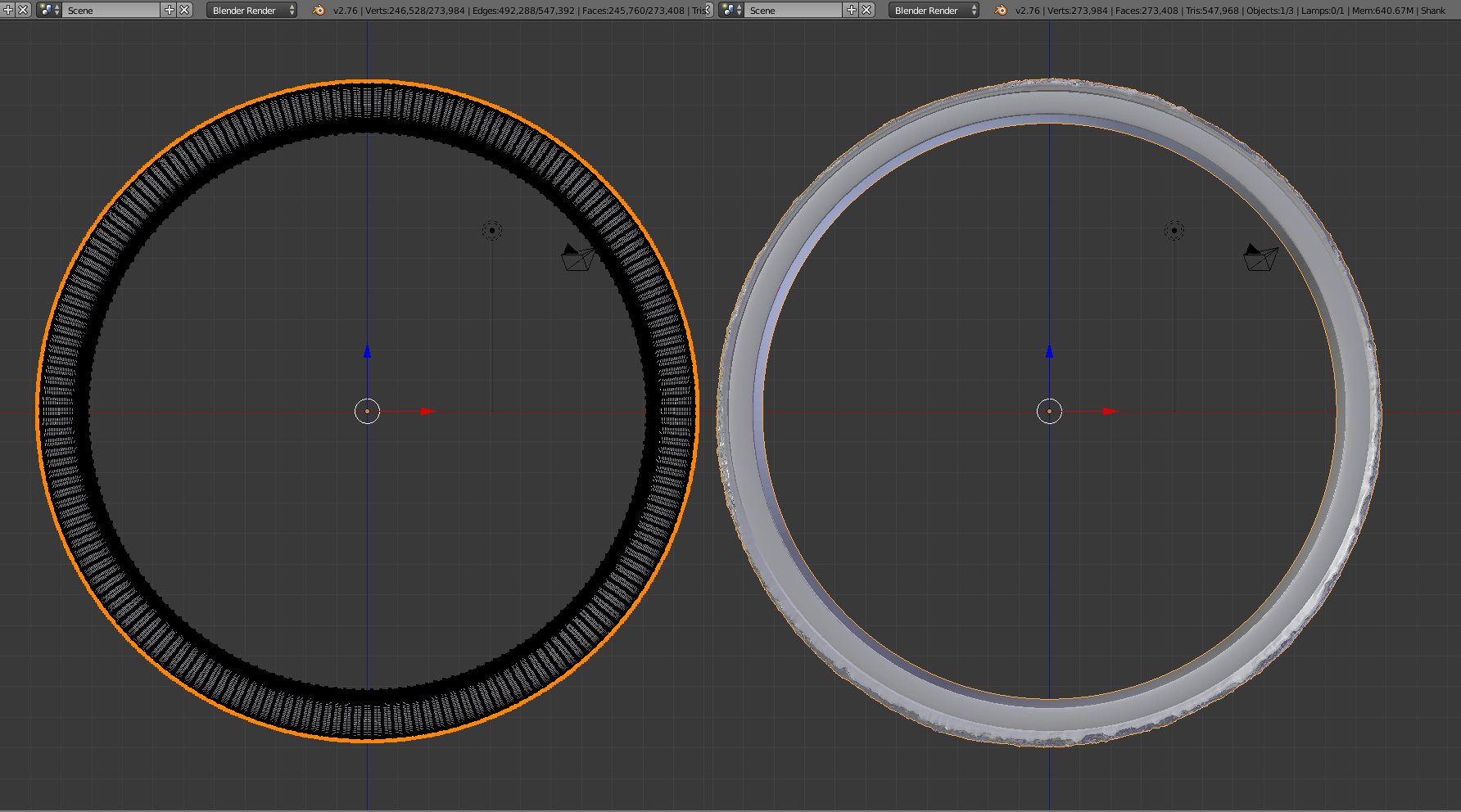1461x812 pixels.
Task: Select the lamp object in left viewport
Action: pos(492,231)
